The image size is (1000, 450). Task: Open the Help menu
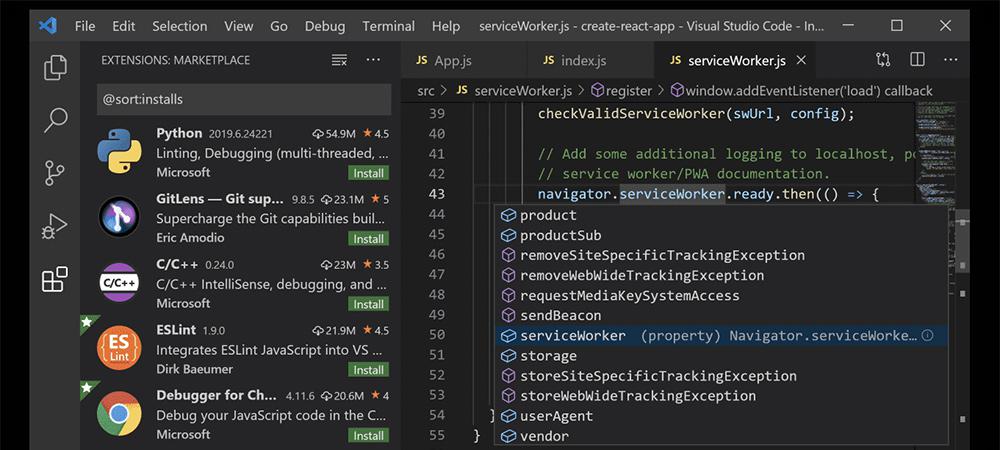[446, 26]
